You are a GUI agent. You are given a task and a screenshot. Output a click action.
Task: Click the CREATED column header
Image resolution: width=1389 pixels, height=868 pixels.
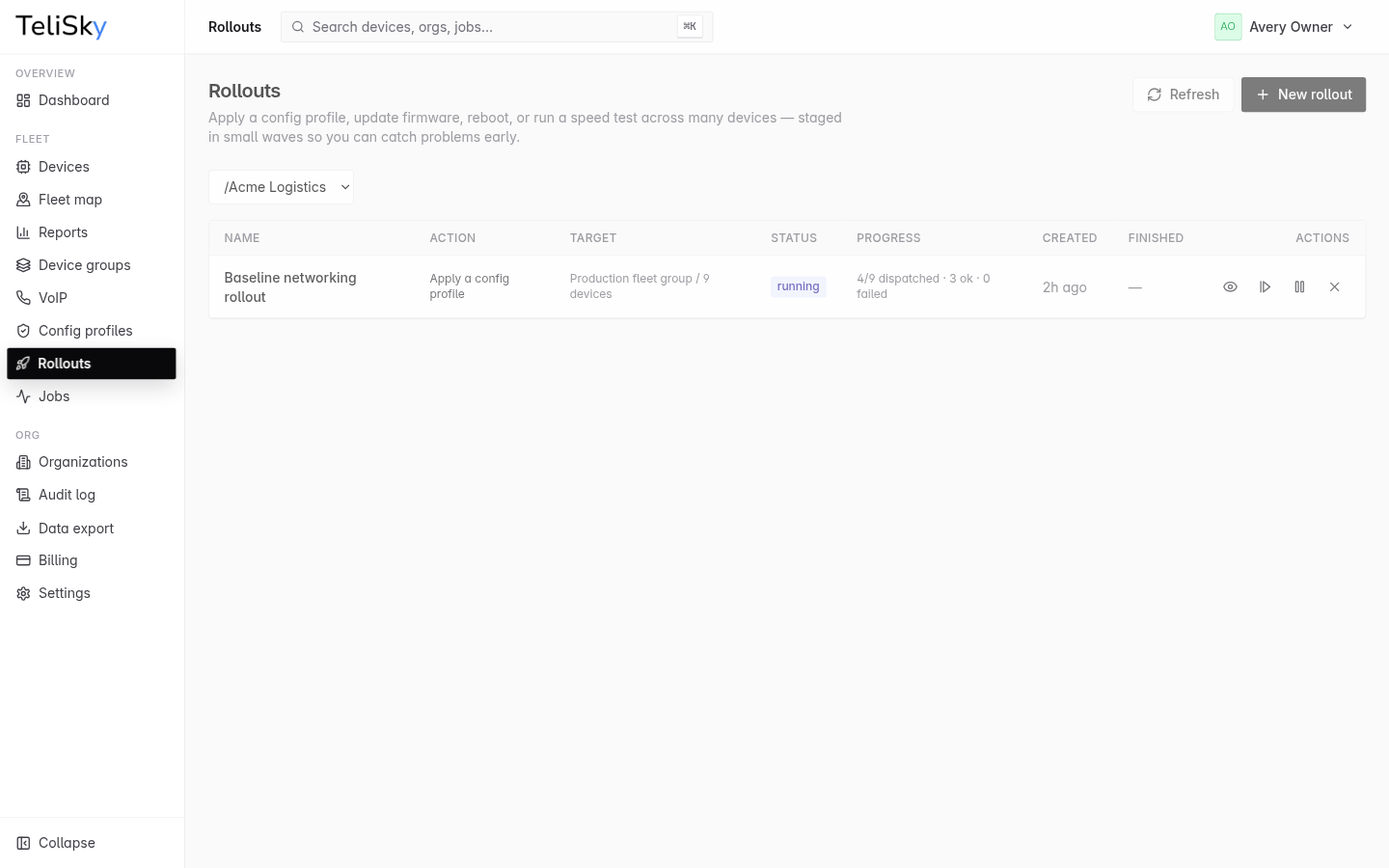[x=1069, y=238]
